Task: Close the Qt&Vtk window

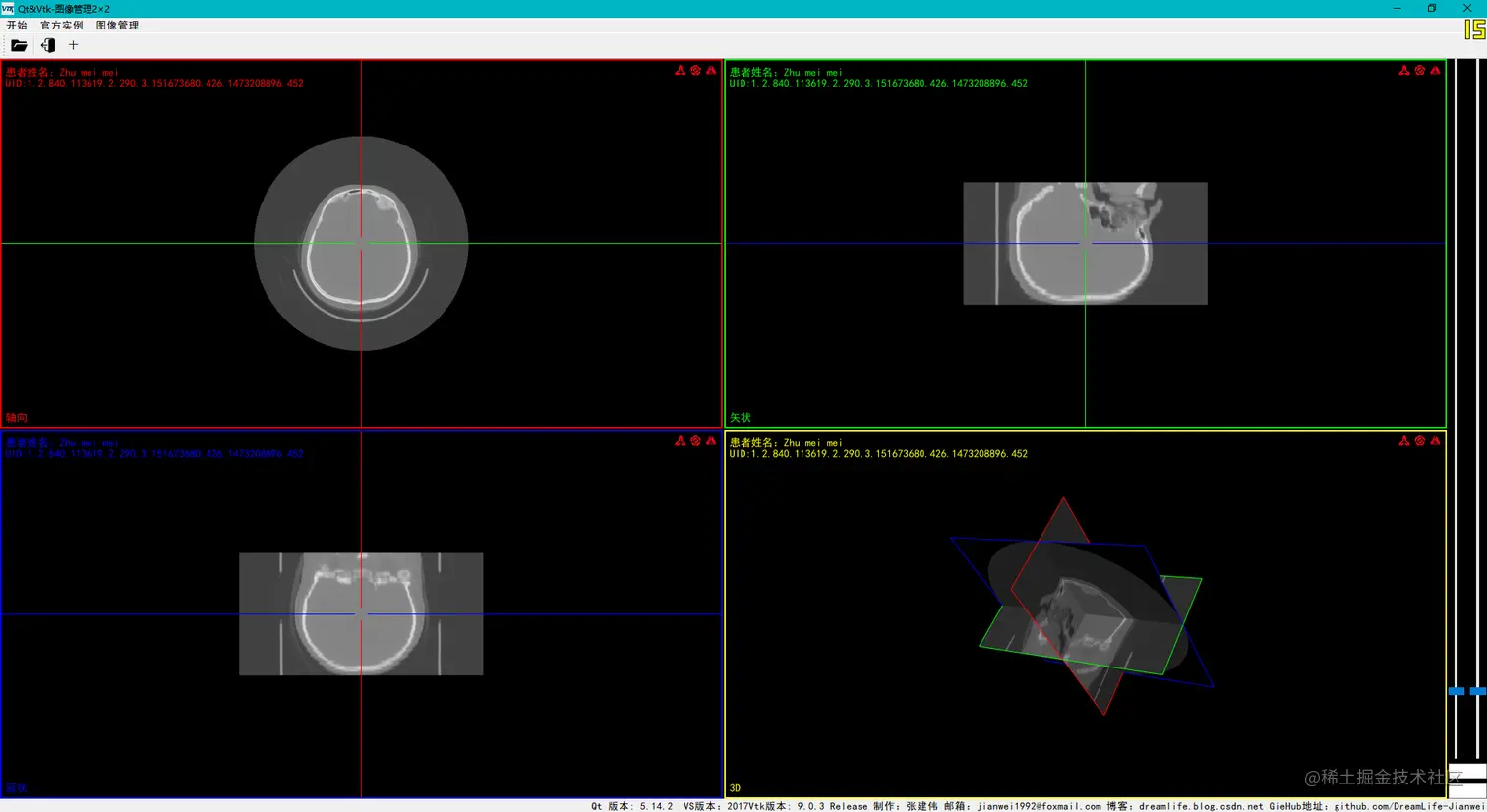Action: click(x=1467, y=8)
